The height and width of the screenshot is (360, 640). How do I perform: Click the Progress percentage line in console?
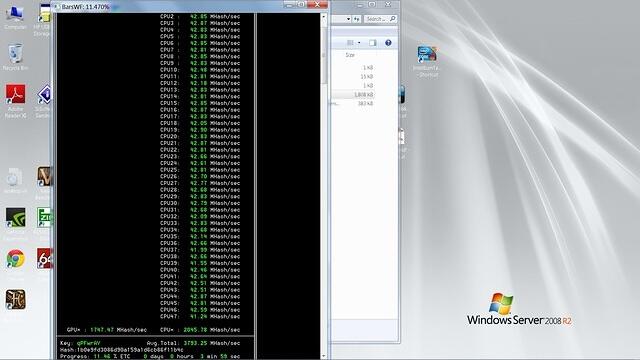click(150, 356)
